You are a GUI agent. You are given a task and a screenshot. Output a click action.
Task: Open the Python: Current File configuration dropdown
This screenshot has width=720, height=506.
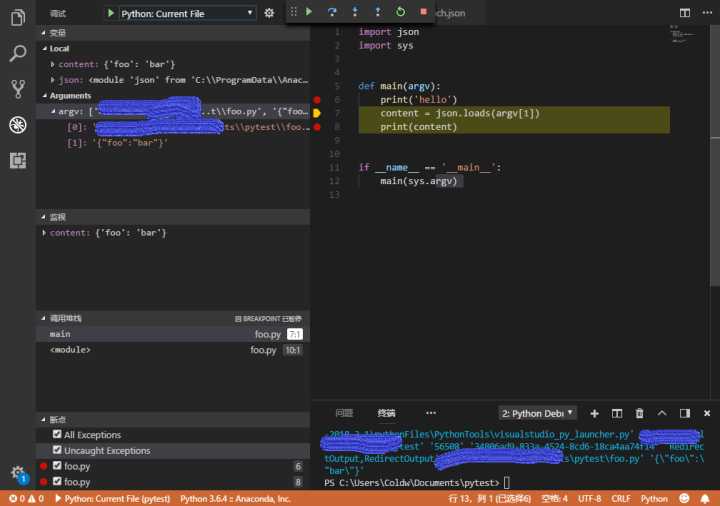point(187,13)
